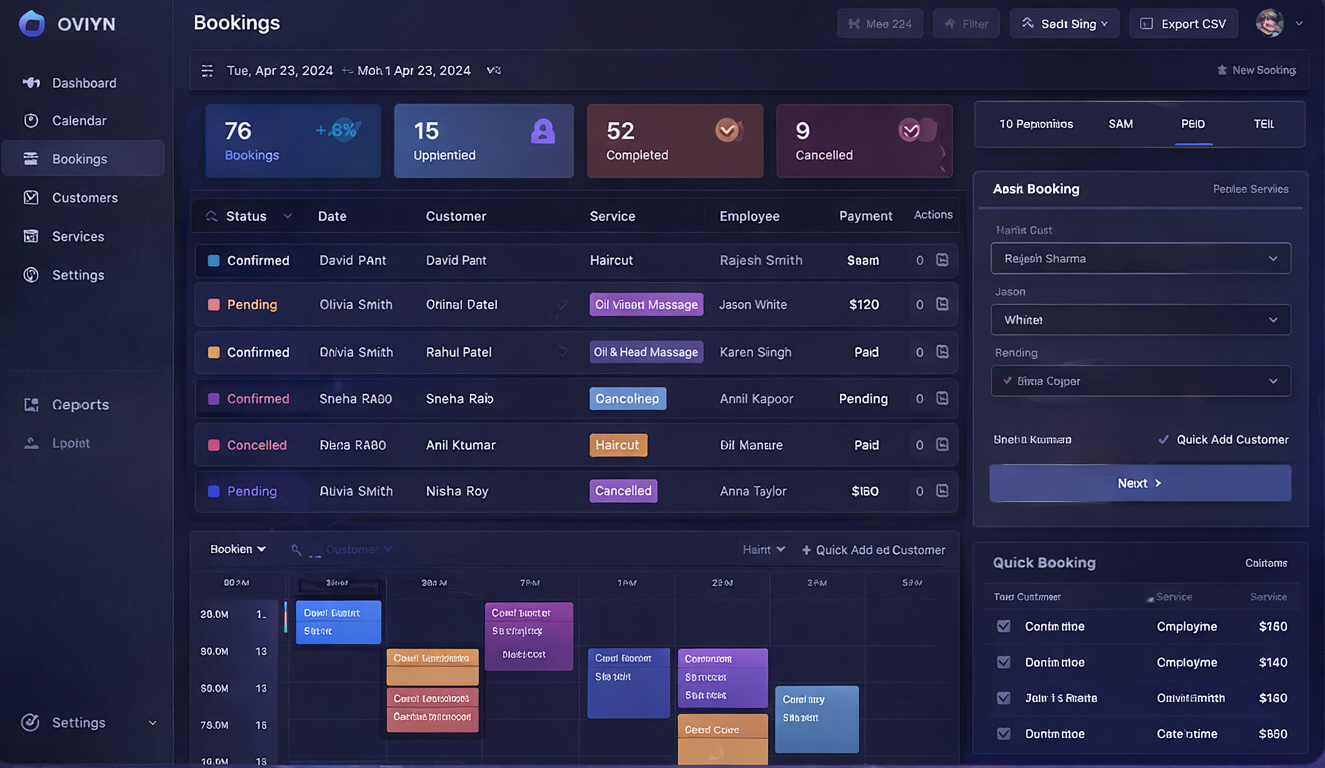The image size is (1325, 768).
Task: Click the calendar icon next to the date range
Action: [x=207, y=70]
